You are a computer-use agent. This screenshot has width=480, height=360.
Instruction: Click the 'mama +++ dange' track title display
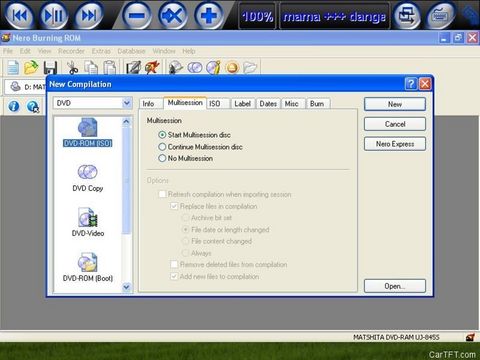[334, 16]
